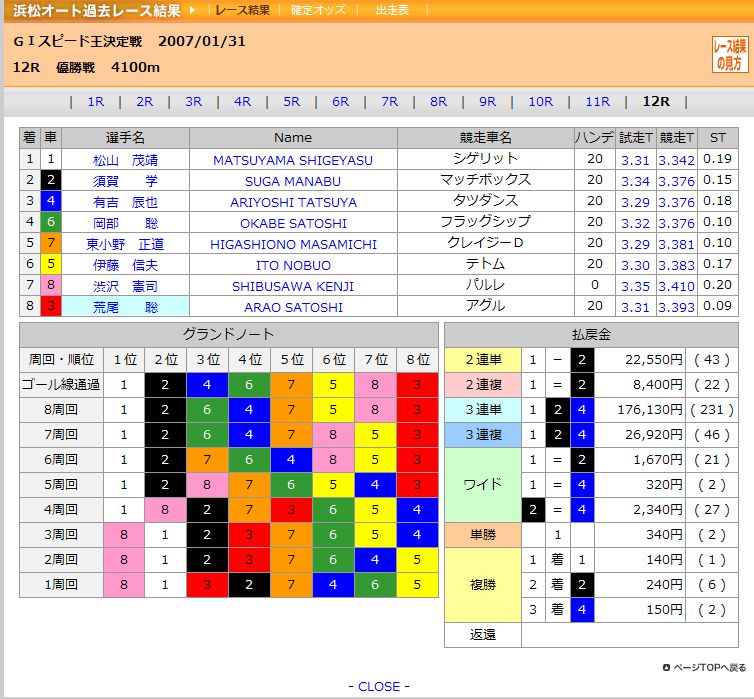The height and width of the screenshot is (699, 754).
Task: Click machine name シゲリット
Action: [485, 159]
